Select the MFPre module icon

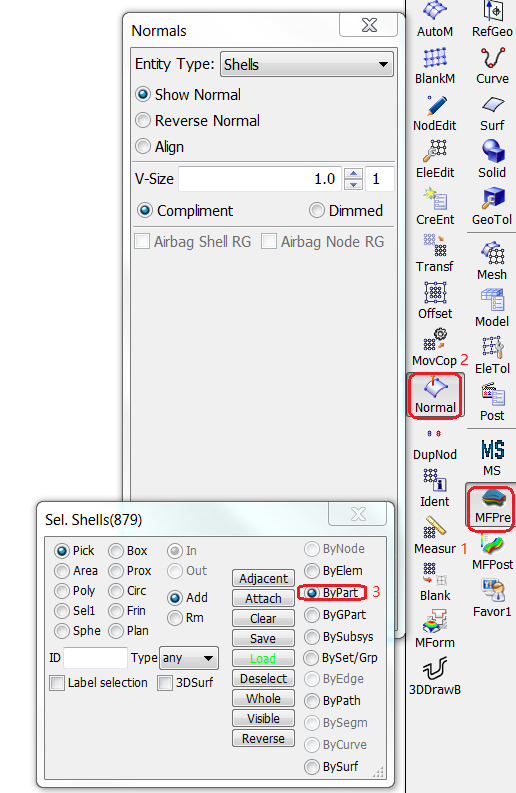click(x=492, y=505)
